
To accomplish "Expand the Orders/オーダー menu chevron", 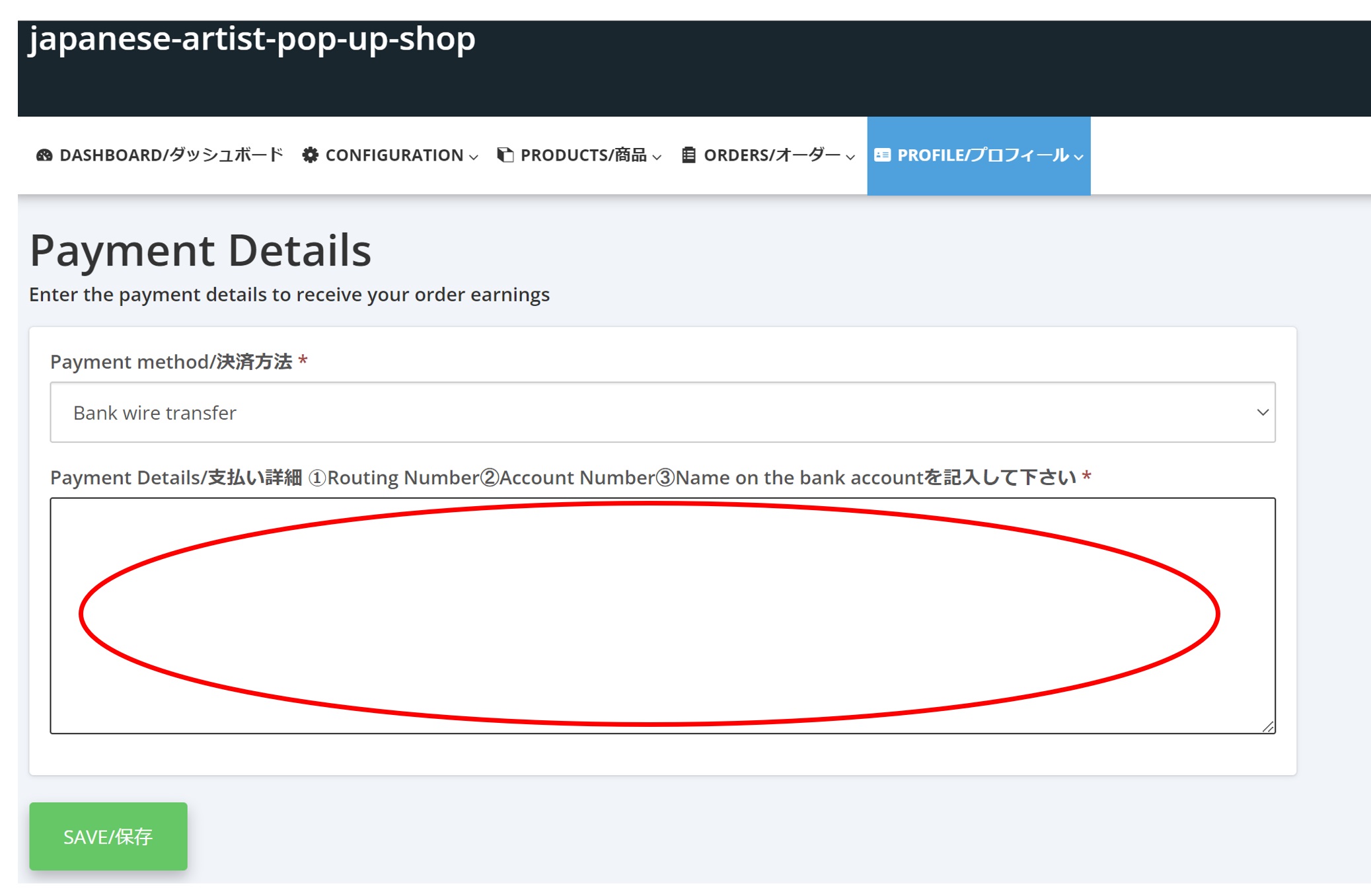I will (x=850, y=157).
